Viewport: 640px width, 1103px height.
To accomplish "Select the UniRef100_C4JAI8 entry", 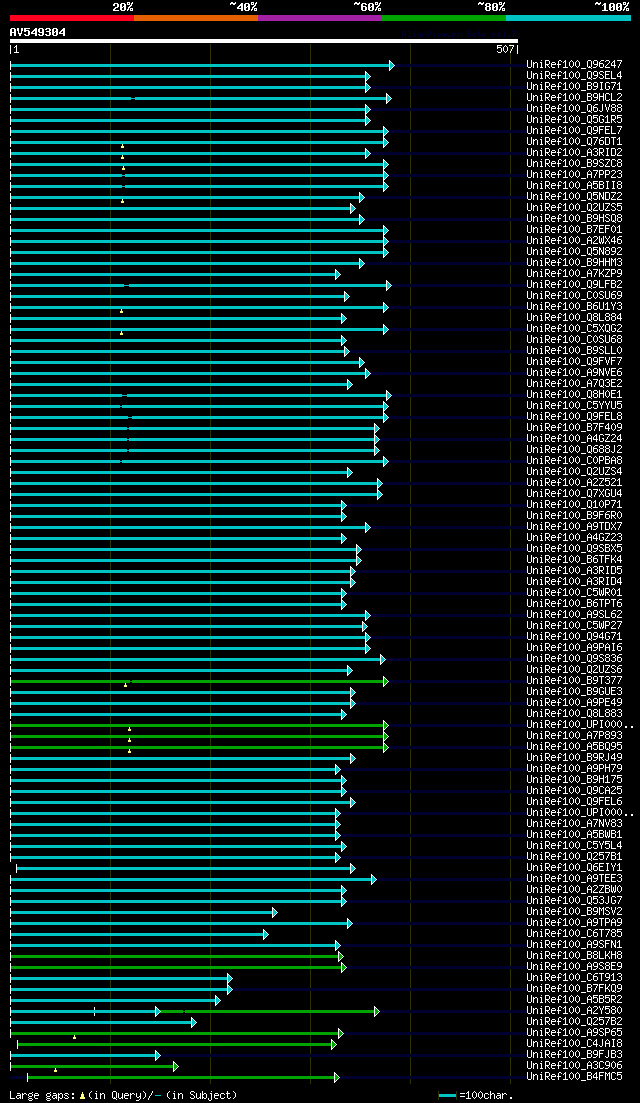I will (574, 1044).
